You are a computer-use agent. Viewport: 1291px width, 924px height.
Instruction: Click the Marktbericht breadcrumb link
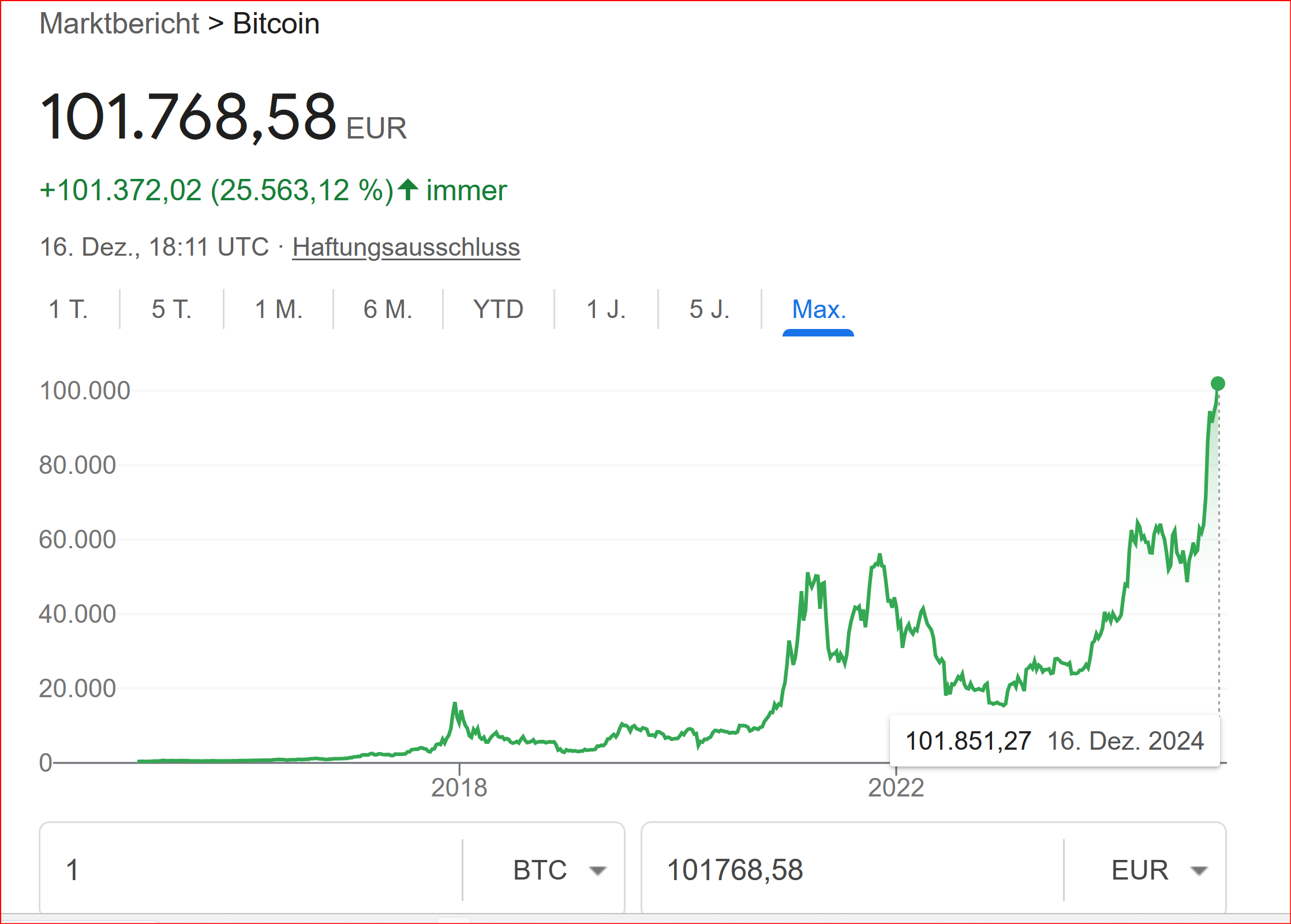(x=119, y=24)
